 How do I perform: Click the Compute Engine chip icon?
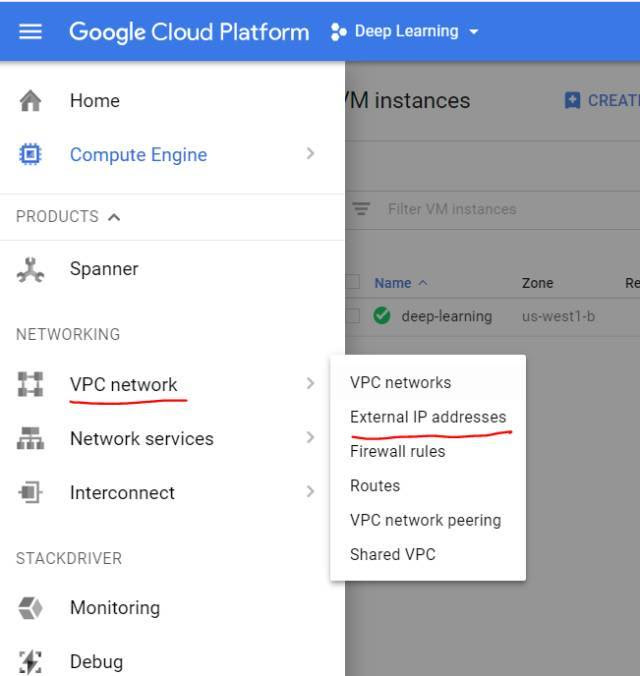(x=30, y=154)
